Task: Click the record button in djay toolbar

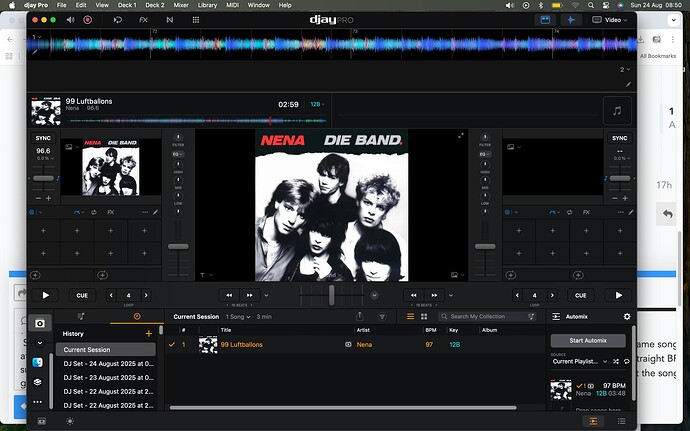Action: tap(88, 20)
